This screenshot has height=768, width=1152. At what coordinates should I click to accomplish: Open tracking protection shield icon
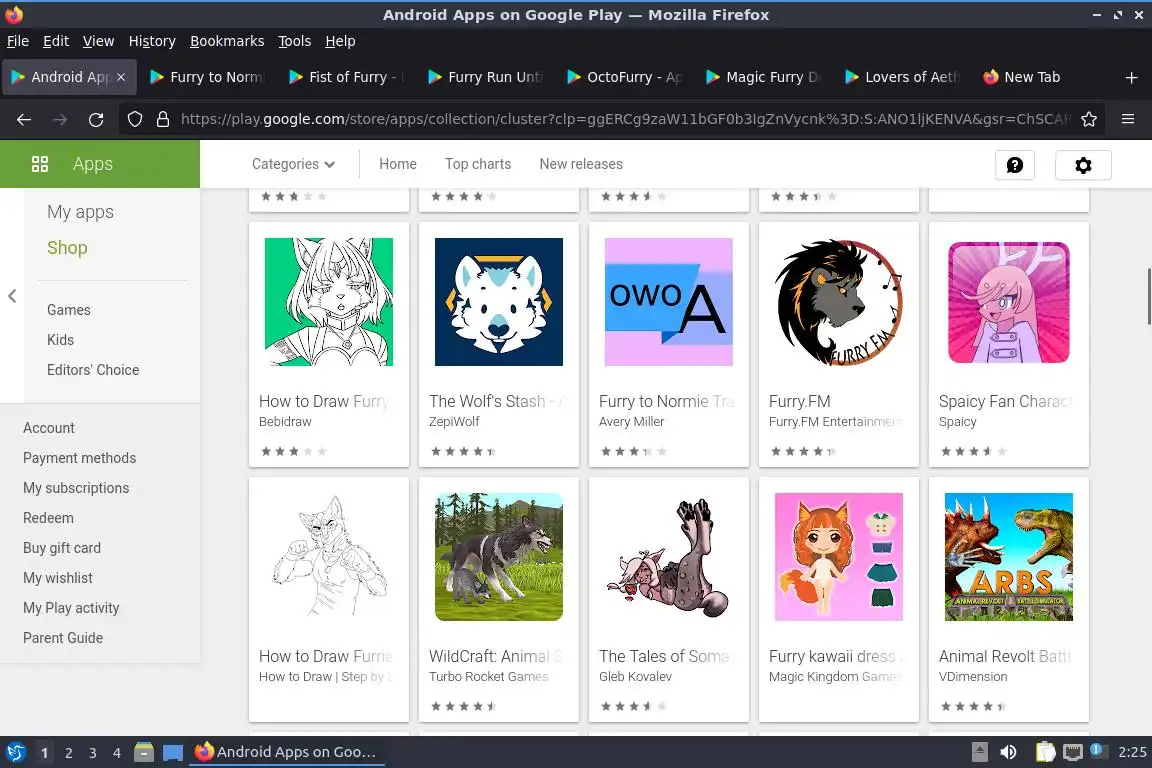134,119
